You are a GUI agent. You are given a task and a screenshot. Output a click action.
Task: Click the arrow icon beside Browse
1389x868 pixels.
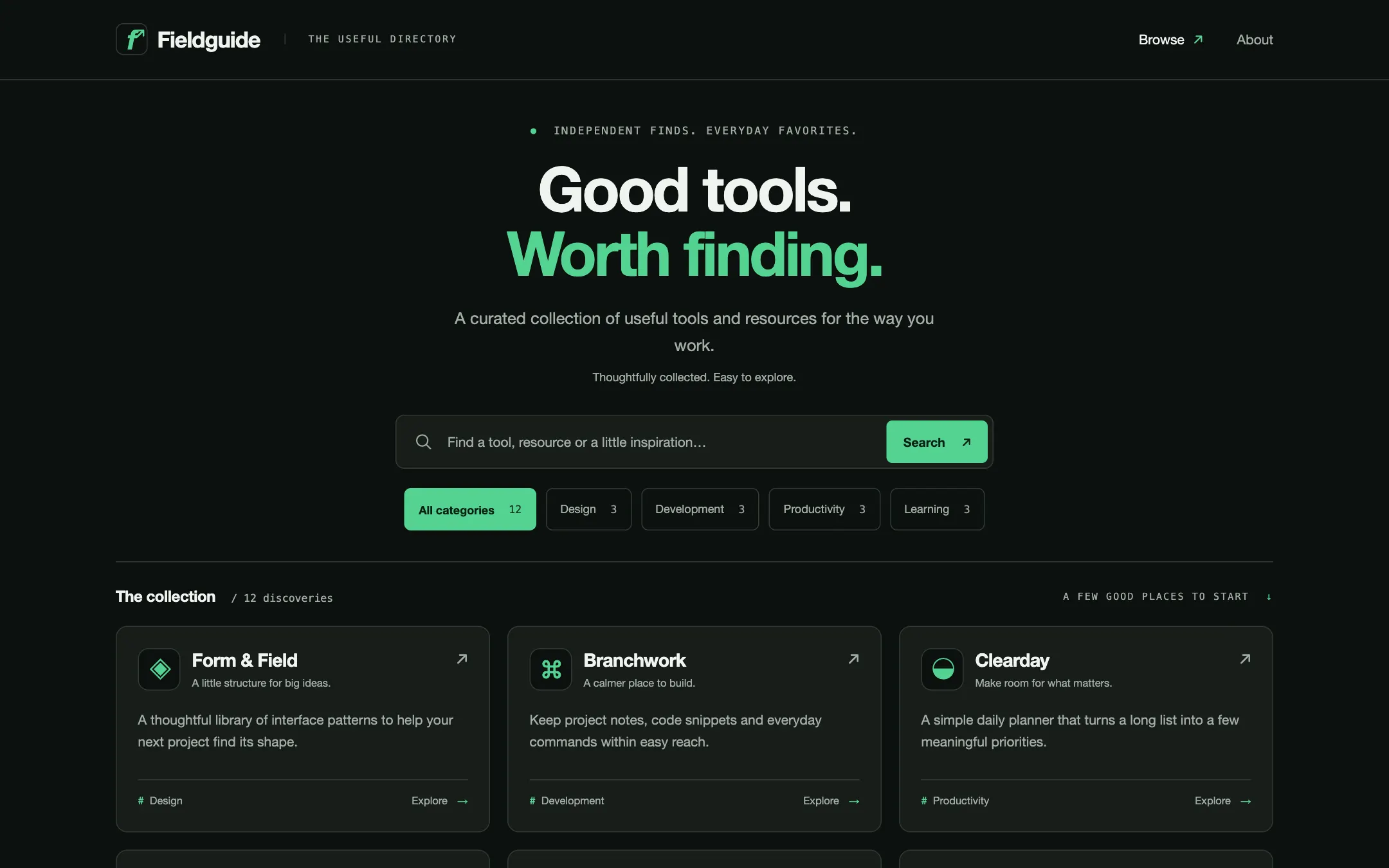point(1198,40)
